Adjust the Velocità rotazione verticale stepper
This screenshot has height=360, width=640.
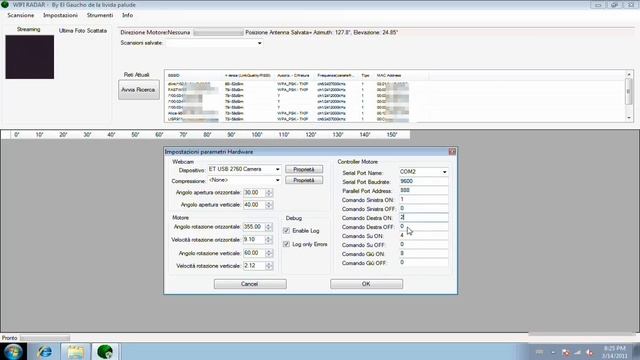[269, 266]
